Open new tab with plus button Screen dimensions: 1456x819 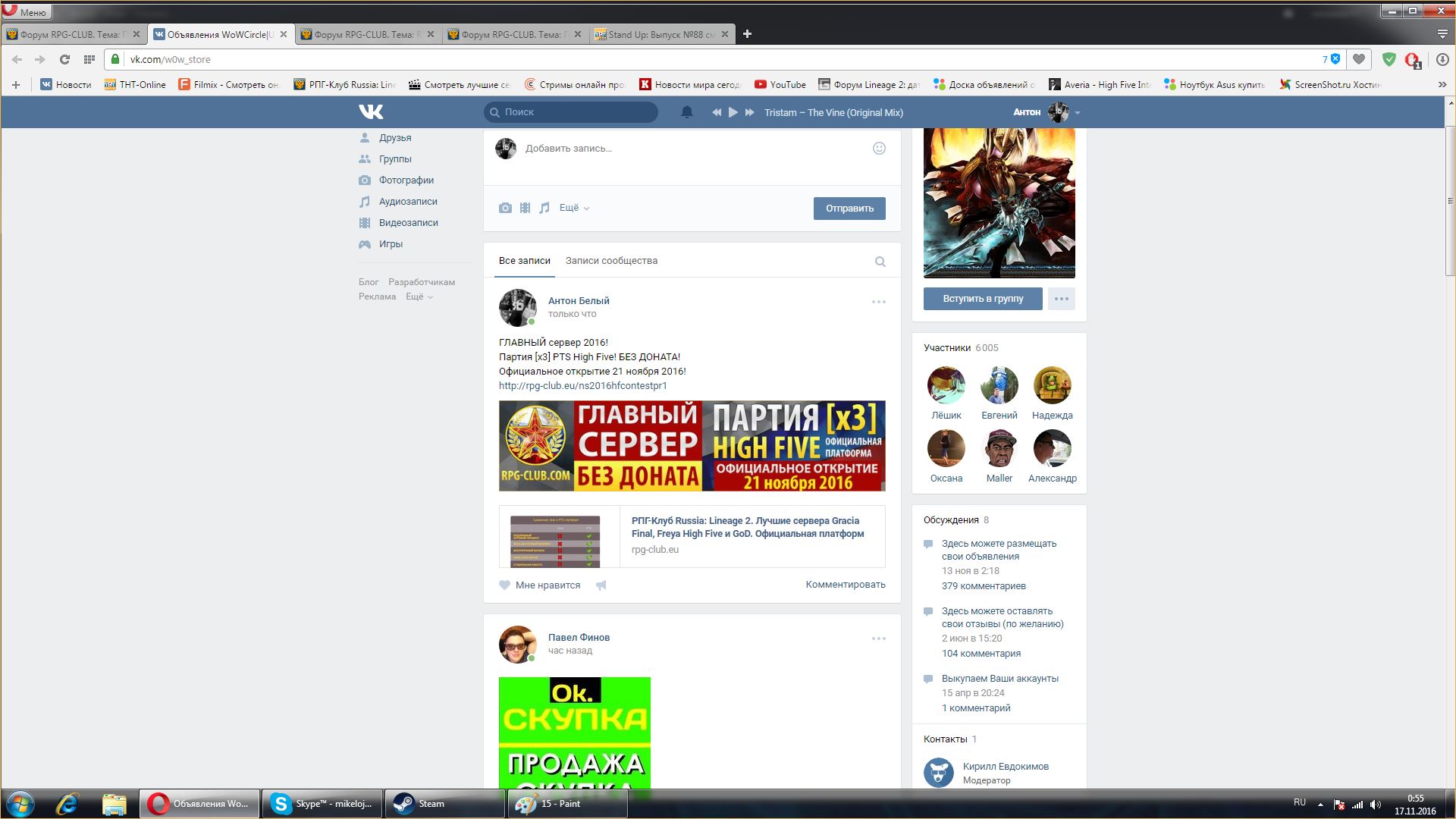point(747,34)
